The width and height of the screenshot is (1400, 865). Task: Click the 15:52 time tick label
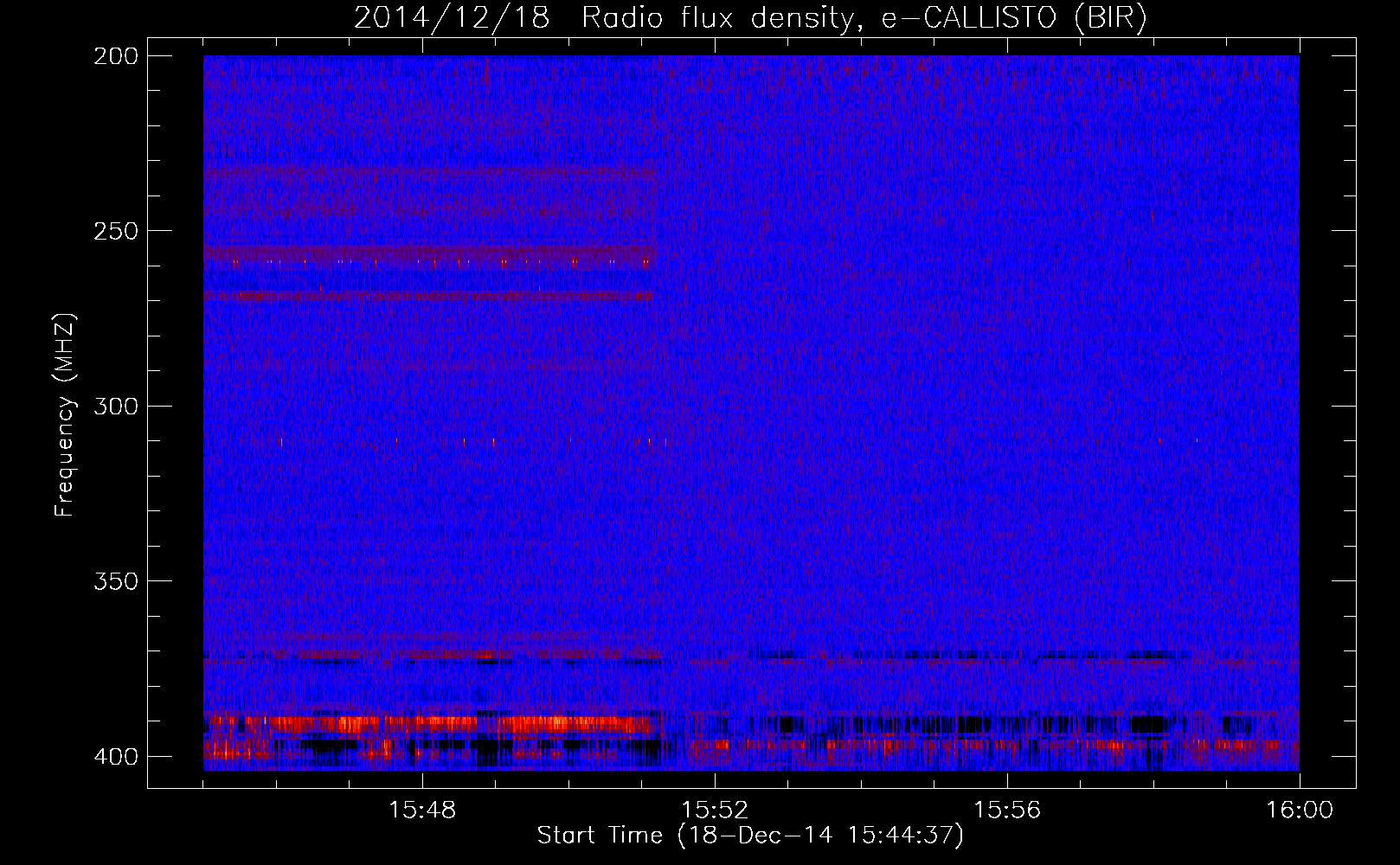715,810
